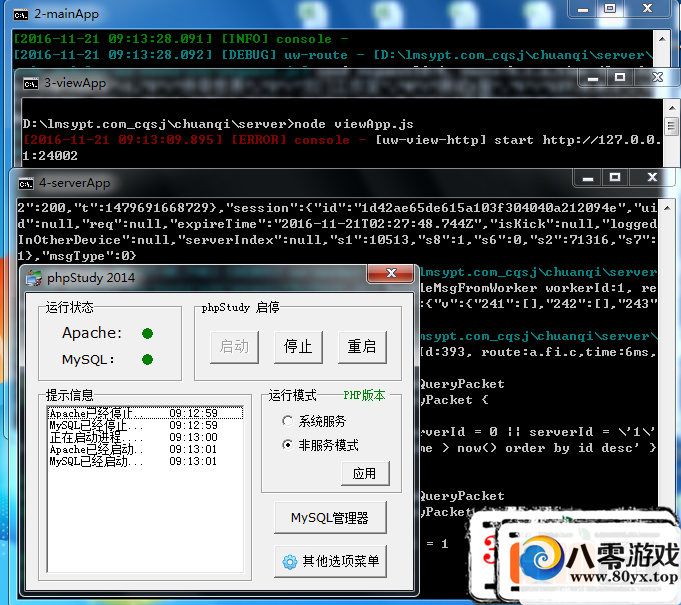The image size is (681, 605).
Task: Restart services with the 重启 button
Action: (x=362, y=347)
